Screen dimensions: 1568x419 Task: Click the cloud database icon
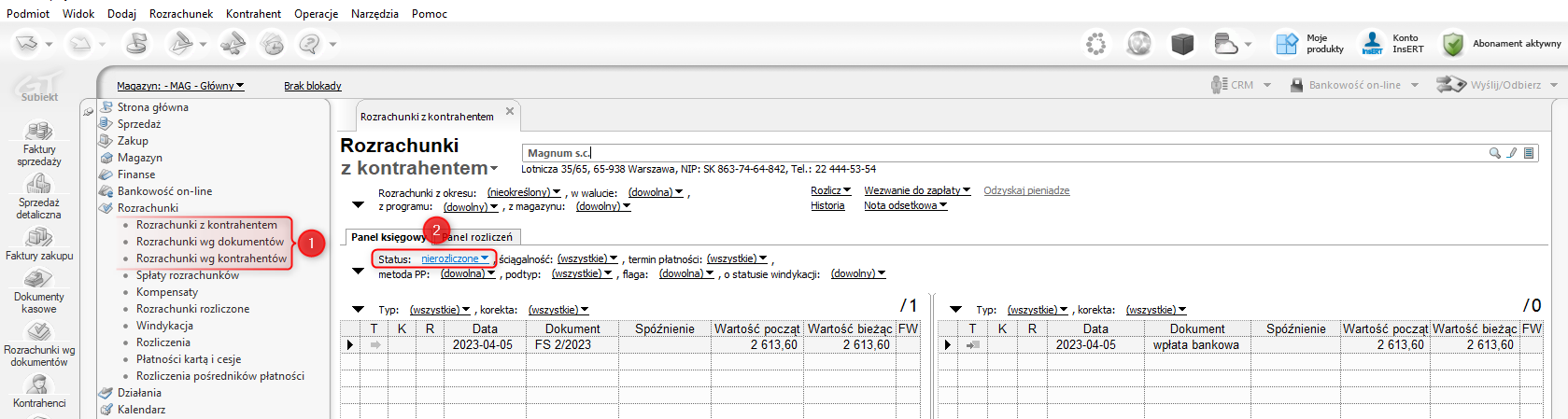pyautogui.click(x=1225, y=44)
